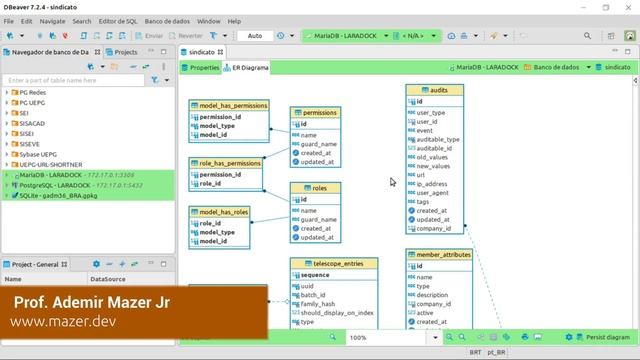Expand the SISEVE folder
The width and height of the screenshot is (640, 360).
(7, 144)
